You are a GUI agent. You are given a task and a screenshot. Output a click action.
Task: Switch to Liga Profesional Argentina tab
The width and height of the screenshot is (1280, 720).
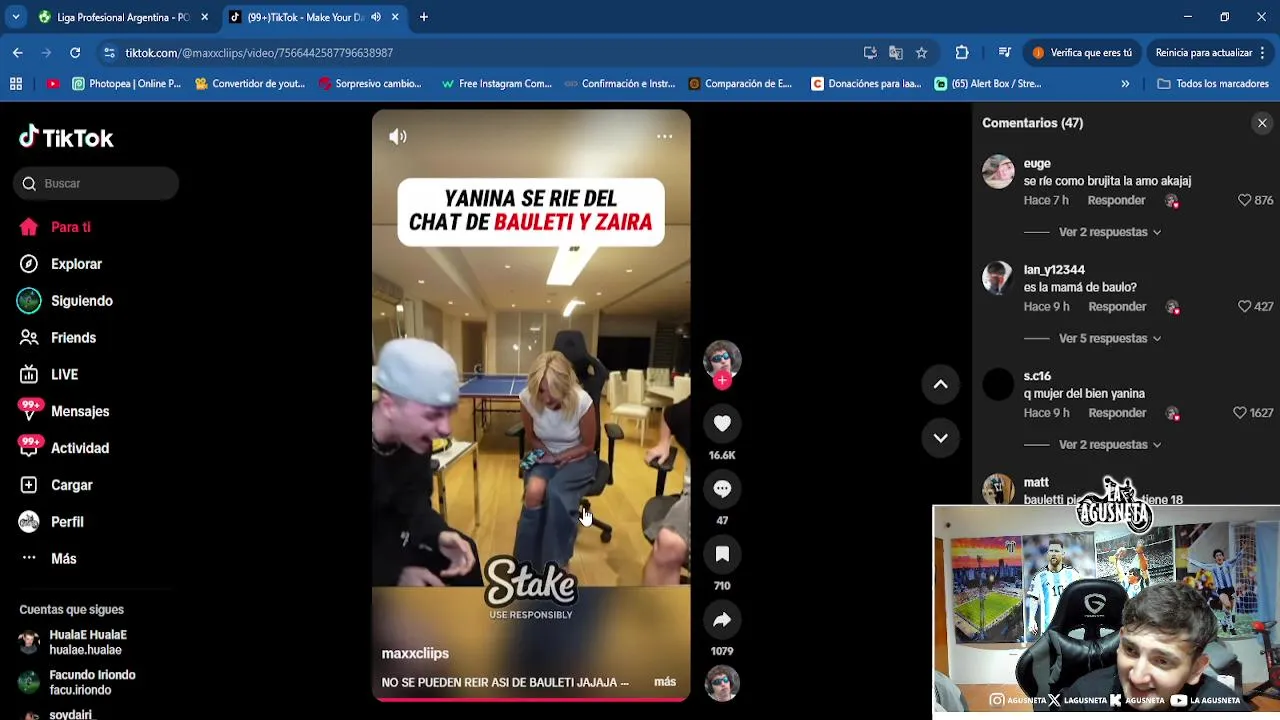tap(122, 17)
